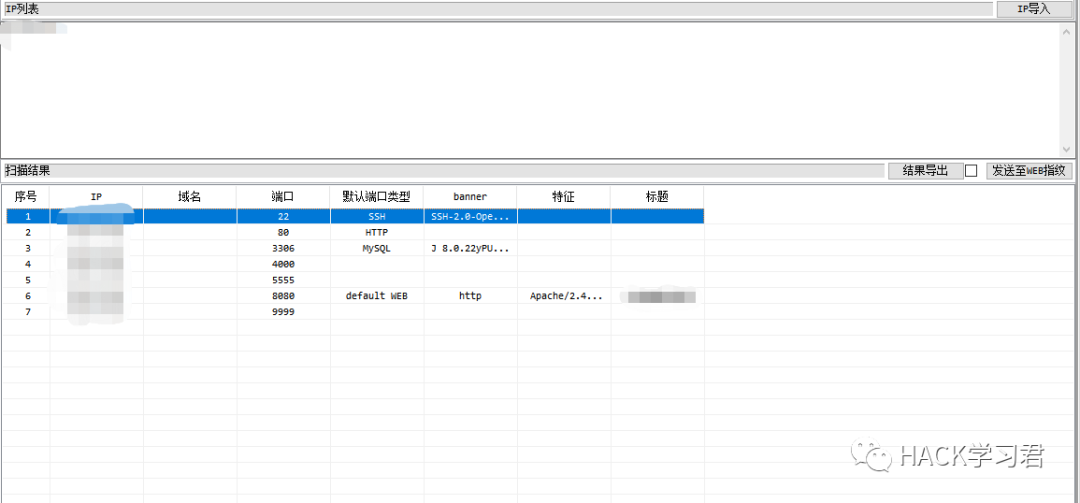Click the J 8.0.22yPU... banner cell
Screen dimensions: 1080x503
pyautogui.click(x=470, y=248)
